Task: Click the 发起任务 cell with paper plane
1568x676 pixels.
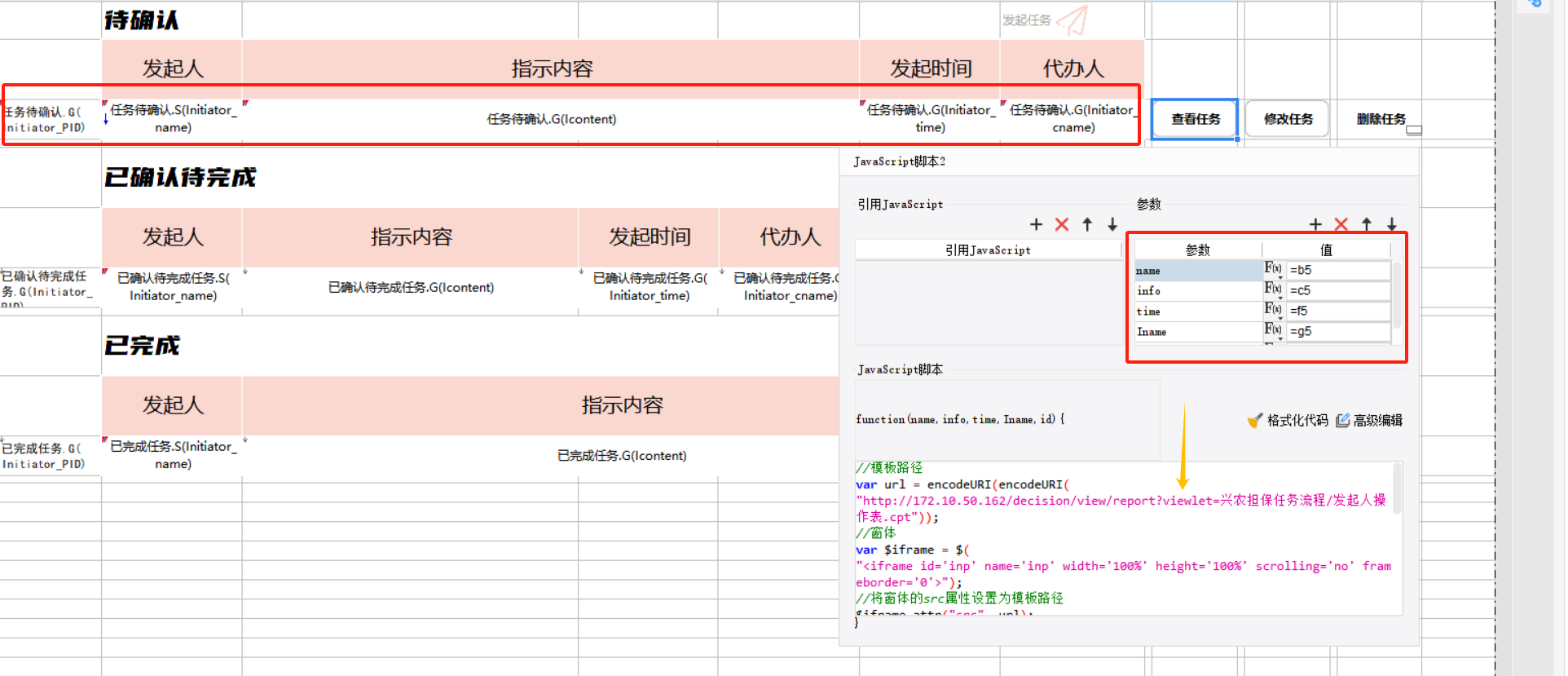Action: tap(1072, 20)
